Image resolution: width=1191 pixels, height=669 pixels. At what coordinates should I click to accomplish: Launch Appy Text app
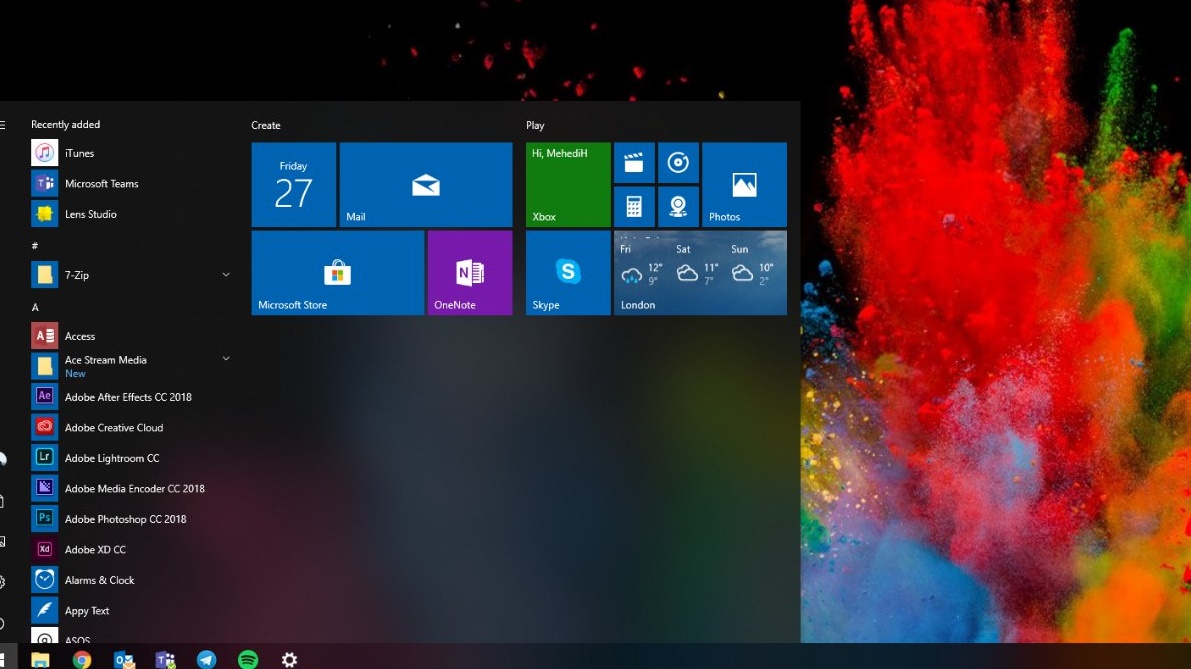[x=131, y=610]
